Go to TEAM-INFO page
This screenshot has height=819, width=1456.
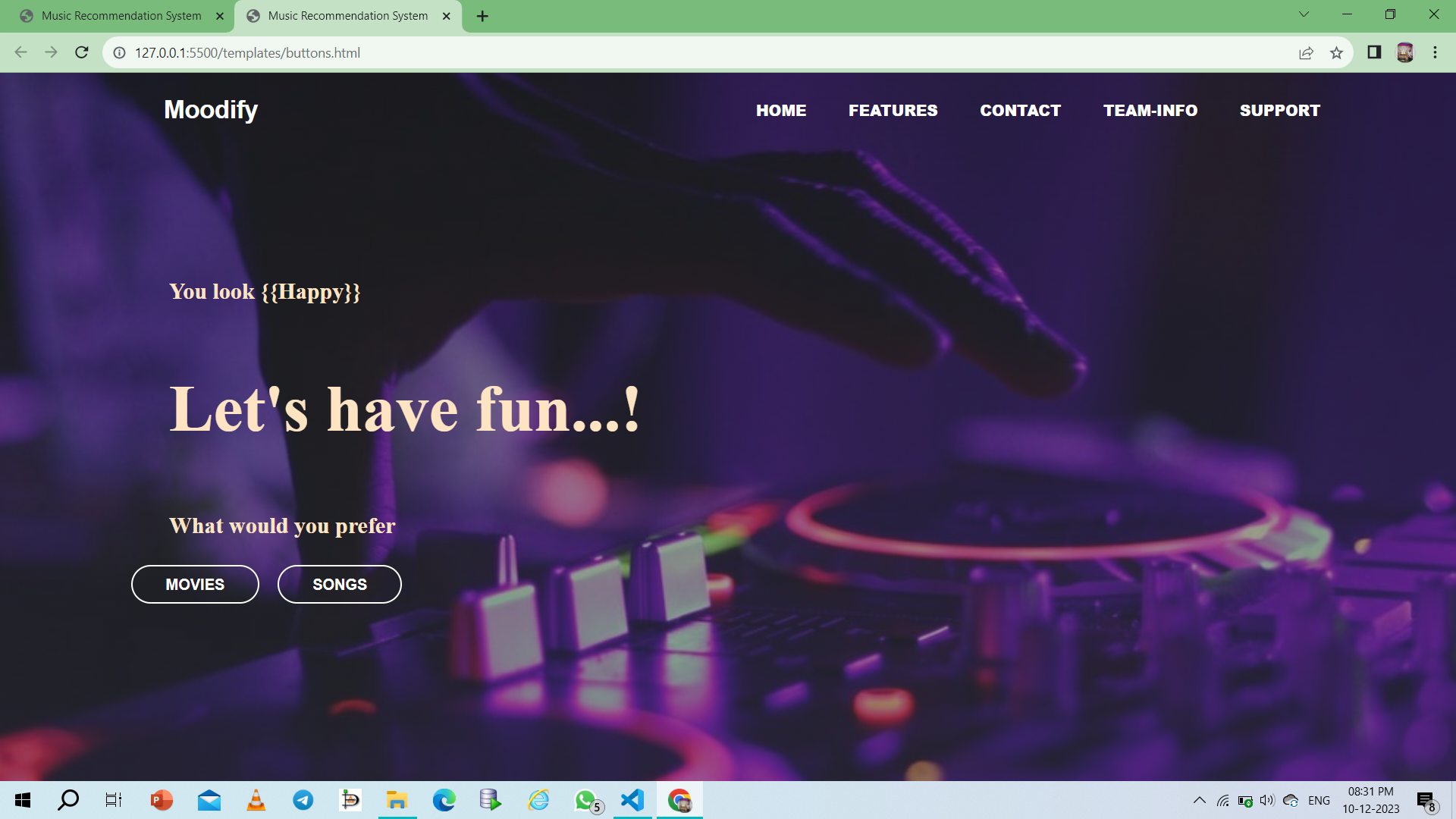tap(1150, 111)
